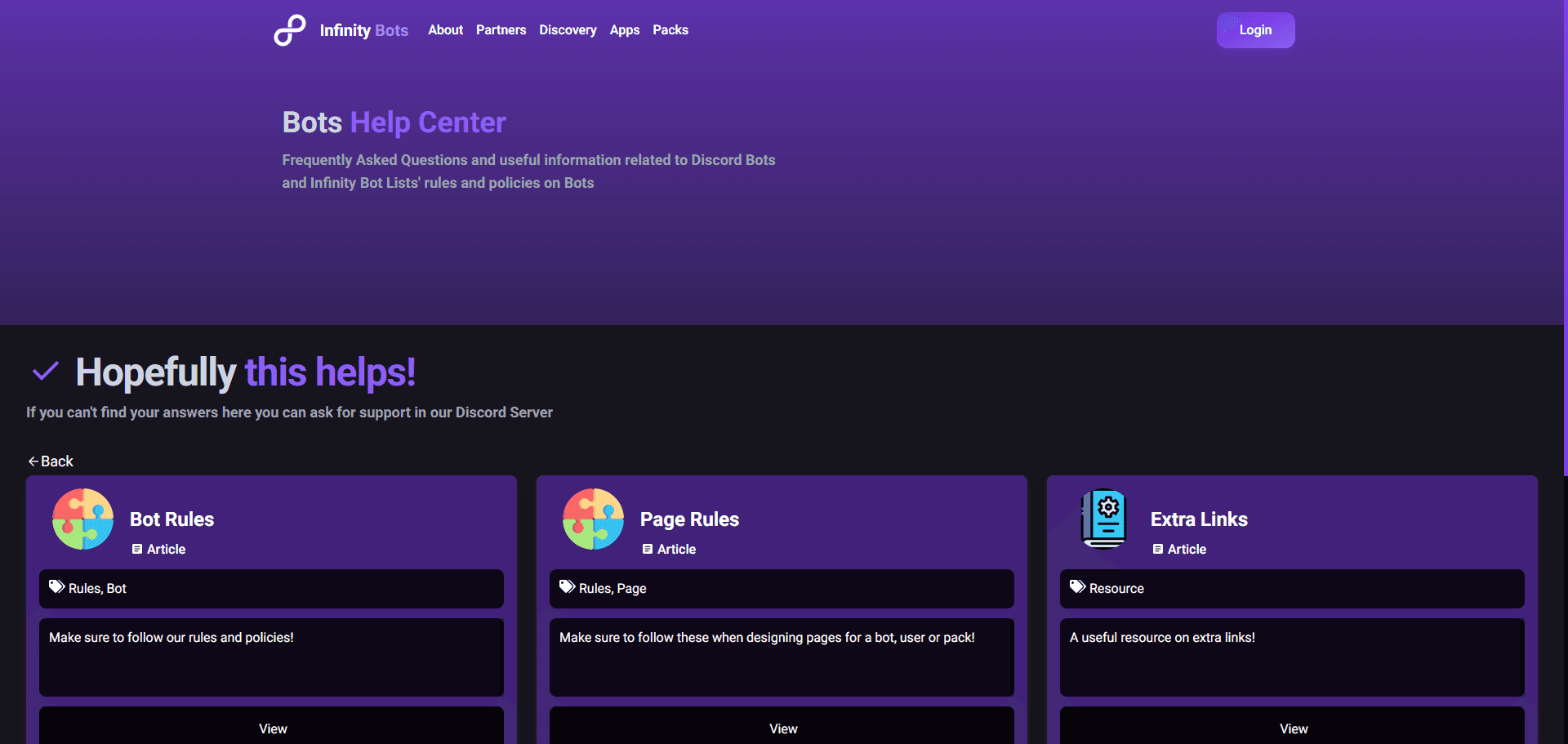Image resolution: width=1568 pixels, height=744 pixels.
Task: Open the Packs nav item
Action: tap(670, 30)
